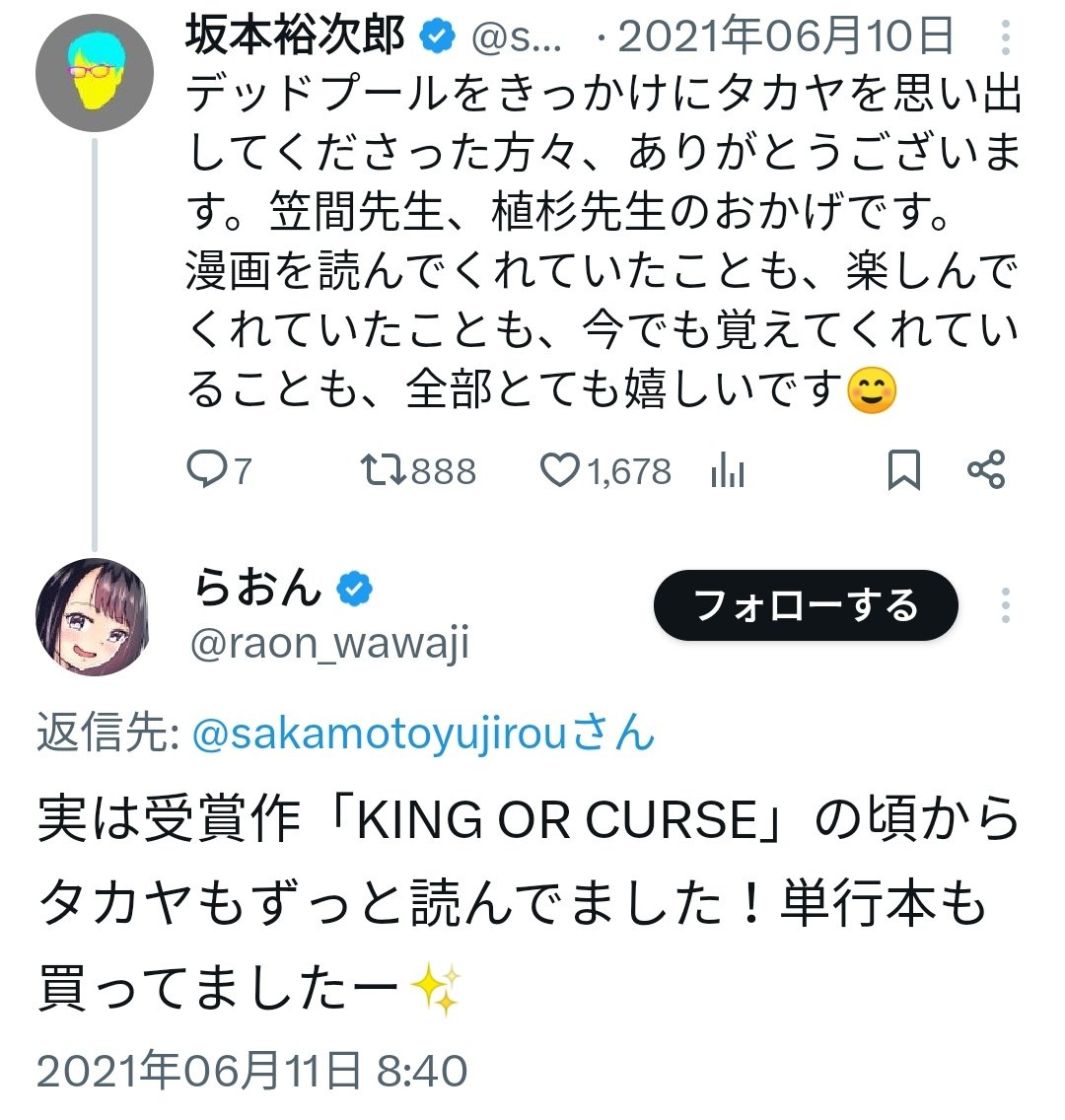Click the らおん display name
The height and width of the screenshot is (1120, 1065).
[258, 590]
